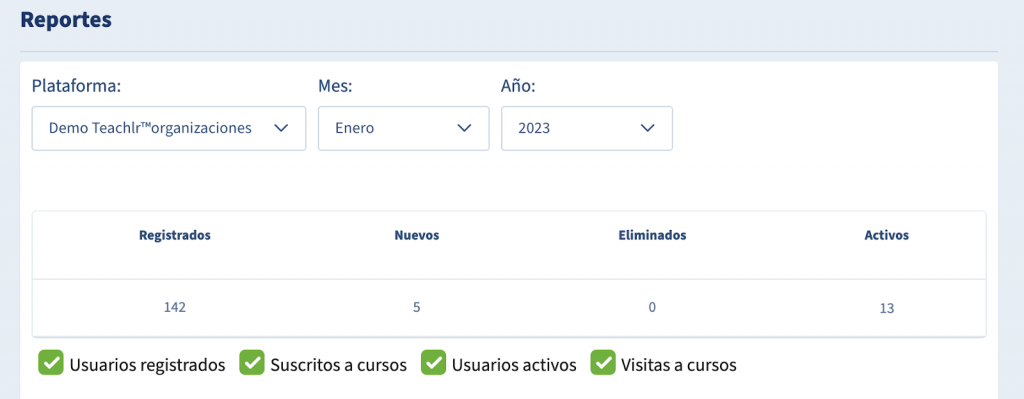
Task: Open the Año dropdown showing 2023
Action: 586,129
